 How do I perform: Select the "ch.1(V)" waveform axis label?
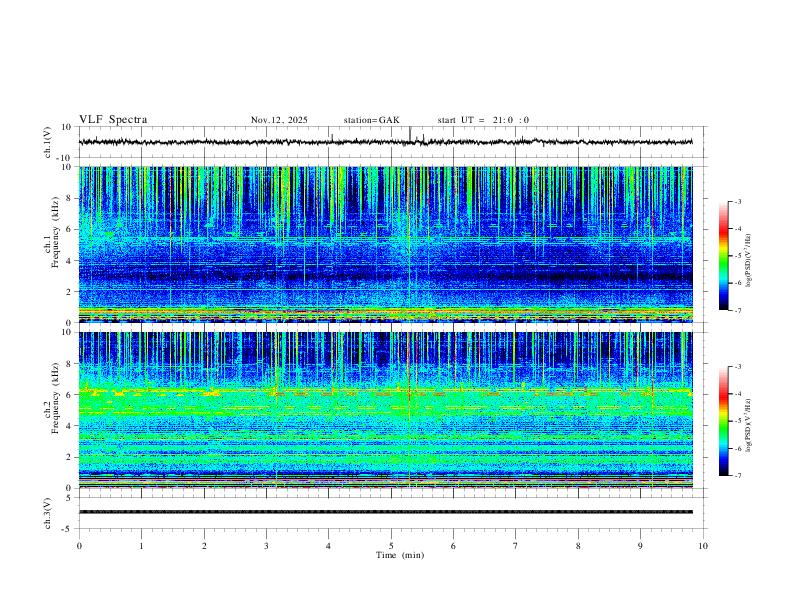tap(48, 142)
